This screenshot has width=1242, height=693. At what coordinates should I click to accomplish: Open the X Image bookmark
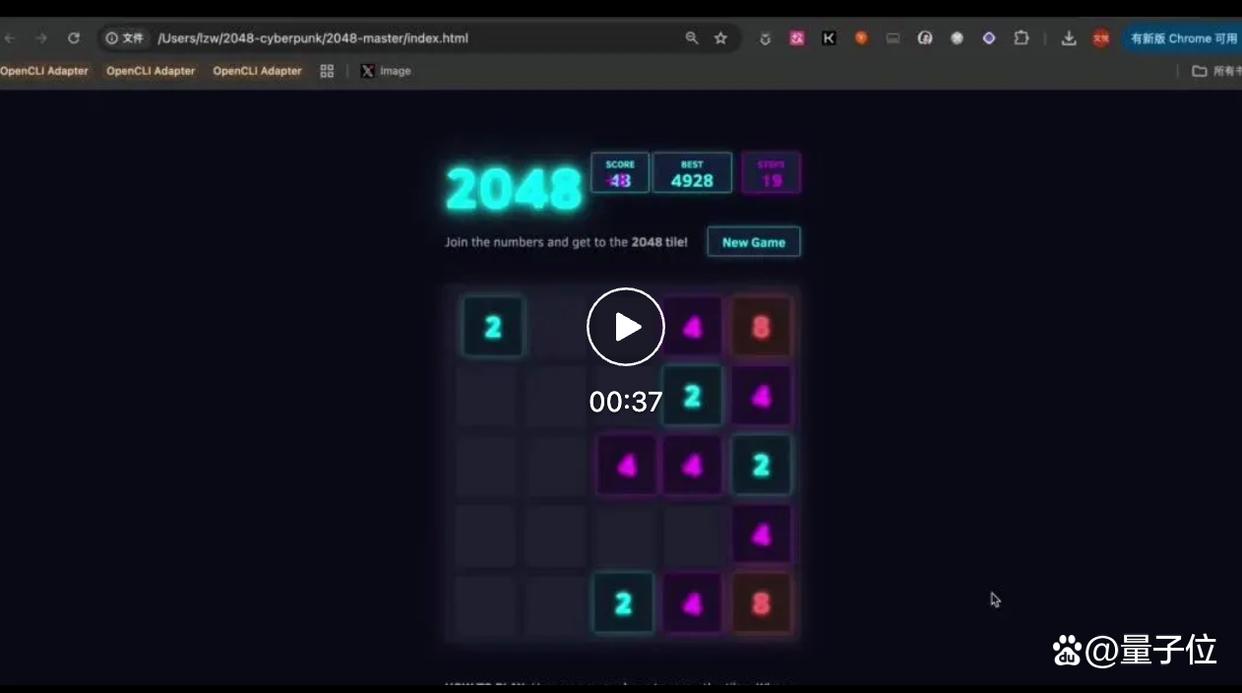(386, 71)
